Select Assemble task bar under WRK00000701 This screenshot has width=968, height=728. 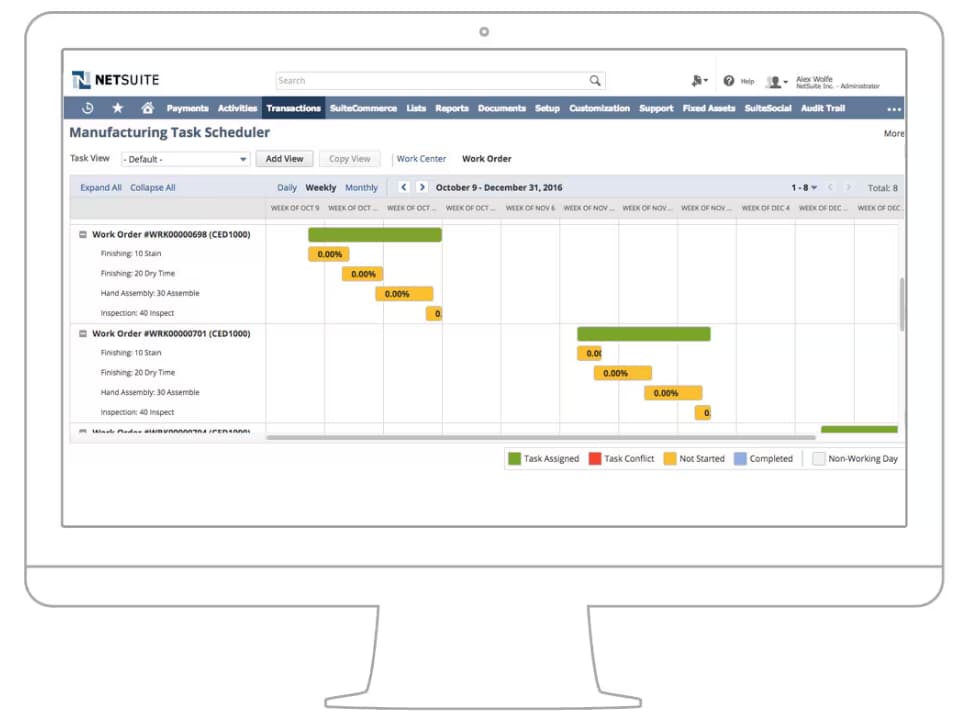tap(673, 393)
